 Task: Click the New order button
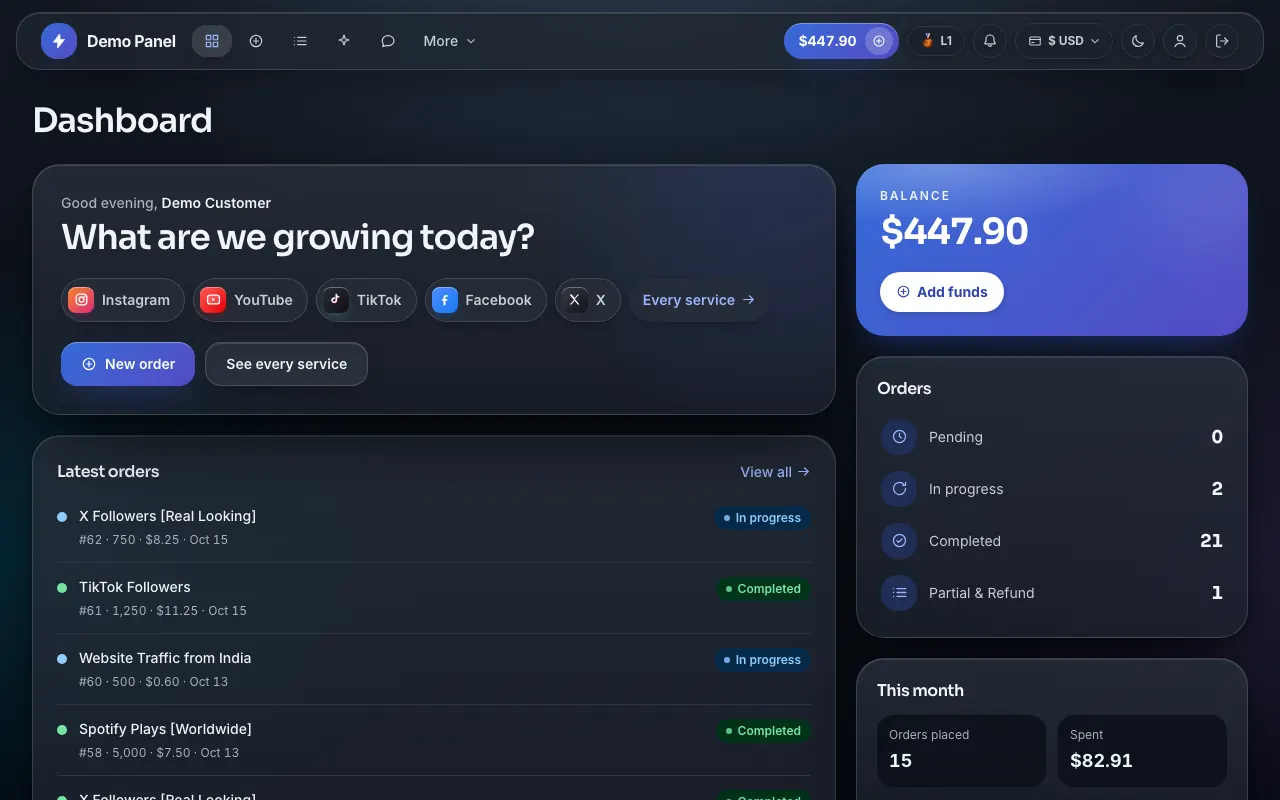point(128,364)
